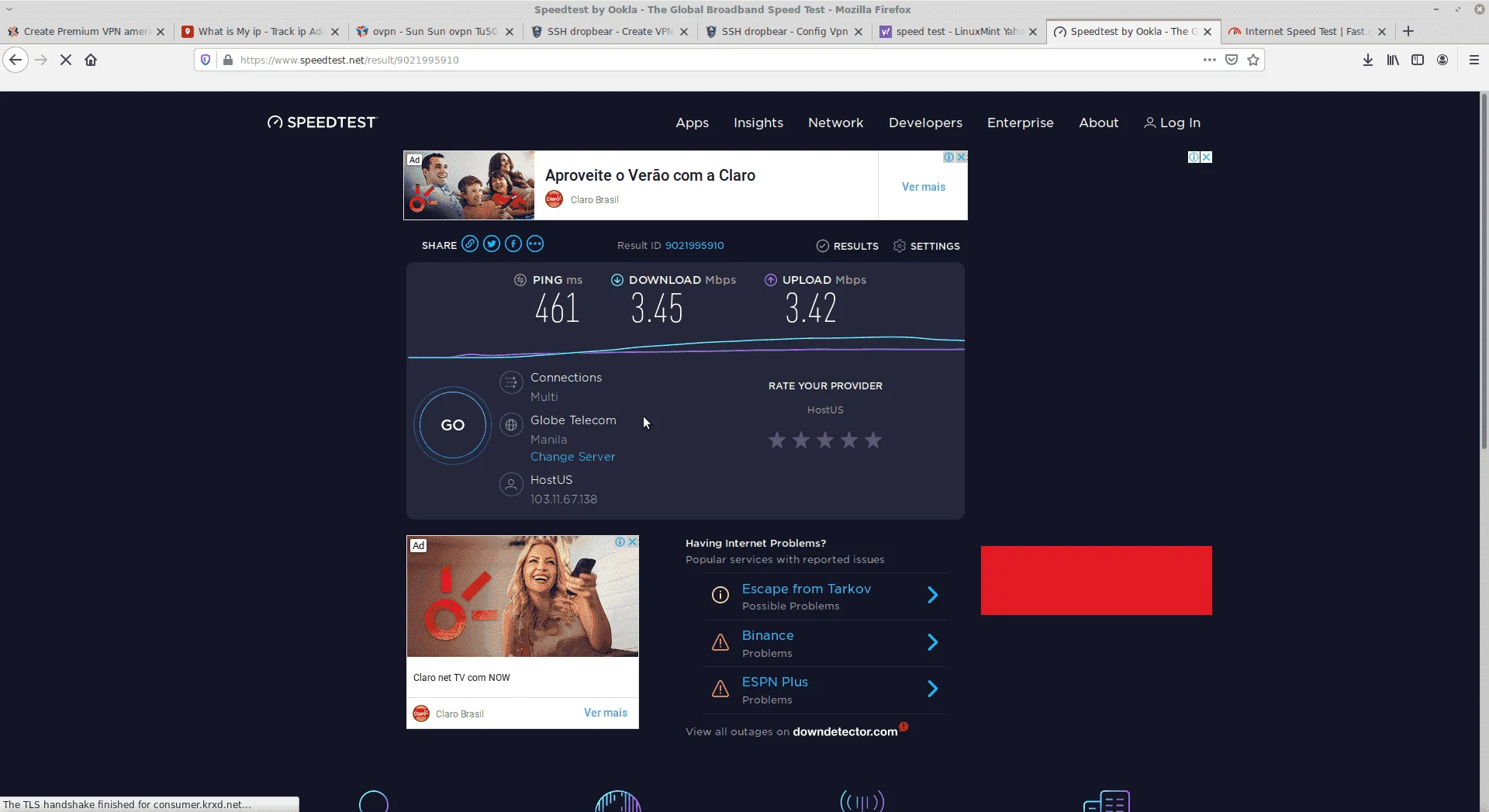Bookmark this page with the star icon

(x=1253, y=60)
